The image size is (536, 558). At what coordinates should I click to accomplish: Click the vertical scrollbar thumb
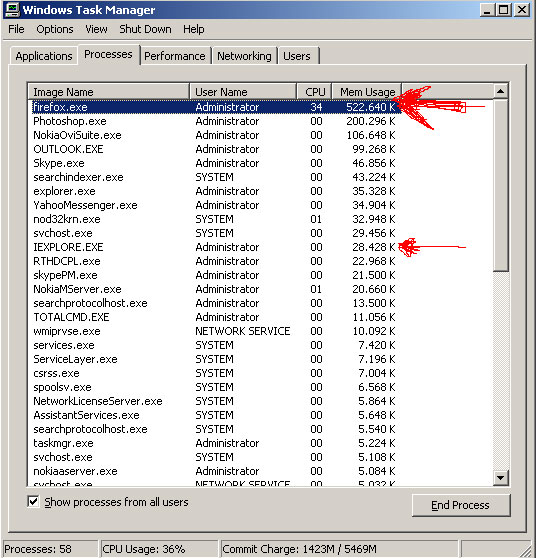coord(500,185)
